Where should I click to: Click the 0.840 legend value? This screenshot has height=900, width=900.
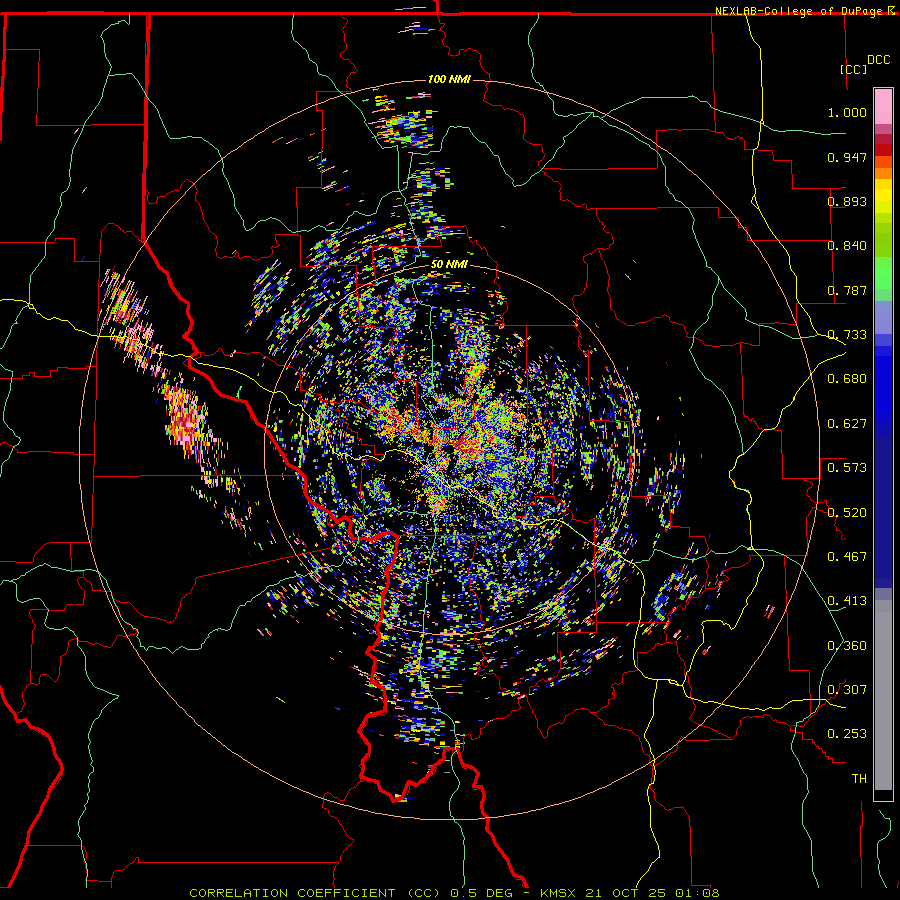coord(847,246)
